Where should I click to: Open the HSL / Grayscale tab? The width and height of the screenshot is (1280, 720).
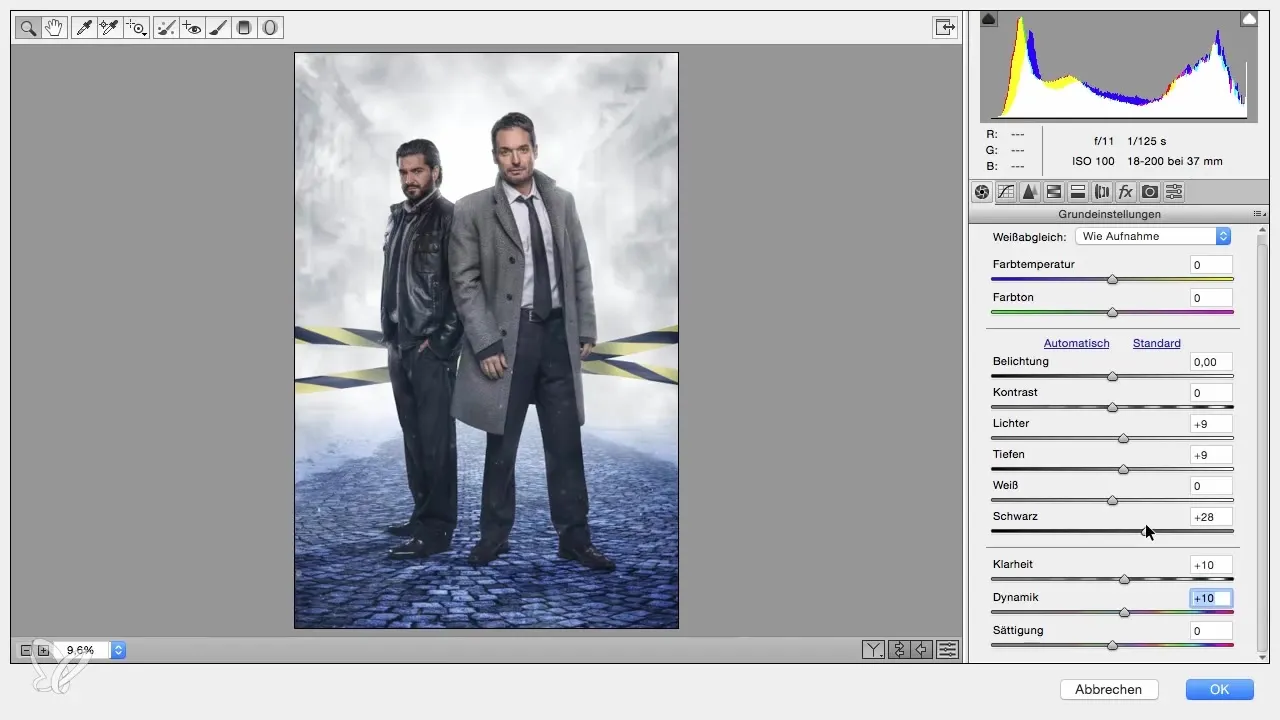tap(1054, 192)
